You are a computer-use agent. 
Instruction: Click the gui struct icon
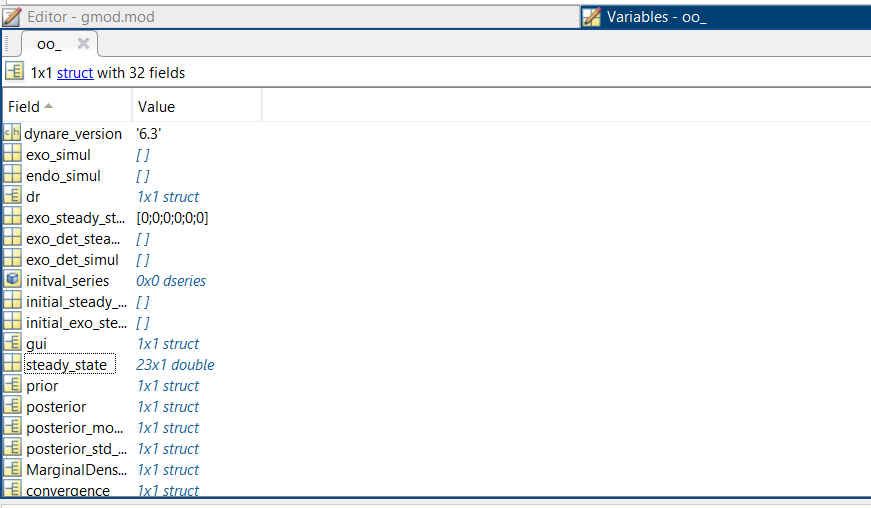(12, 343)
